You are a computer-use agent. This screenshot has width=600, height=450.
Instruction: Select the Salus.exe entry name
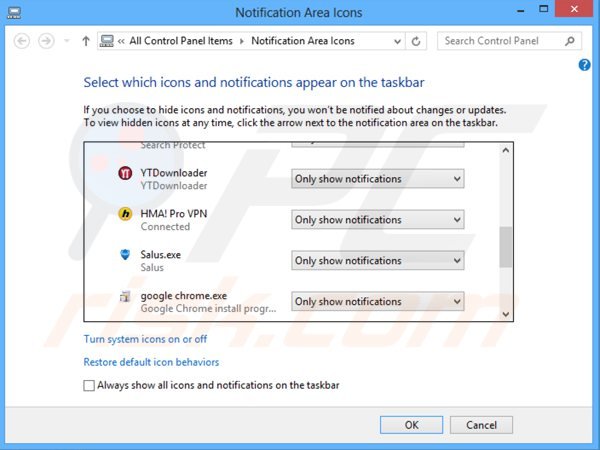point(160,254)
